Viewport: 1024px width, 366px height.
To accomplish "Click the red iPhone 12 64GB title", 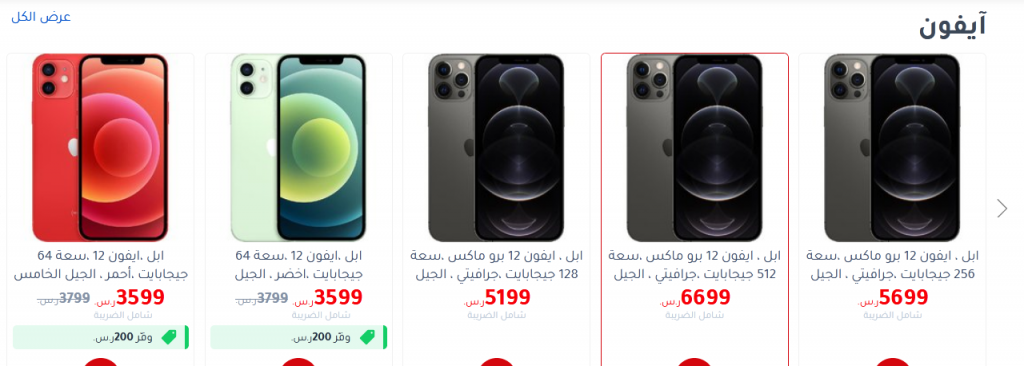I will tap(101, 265).
